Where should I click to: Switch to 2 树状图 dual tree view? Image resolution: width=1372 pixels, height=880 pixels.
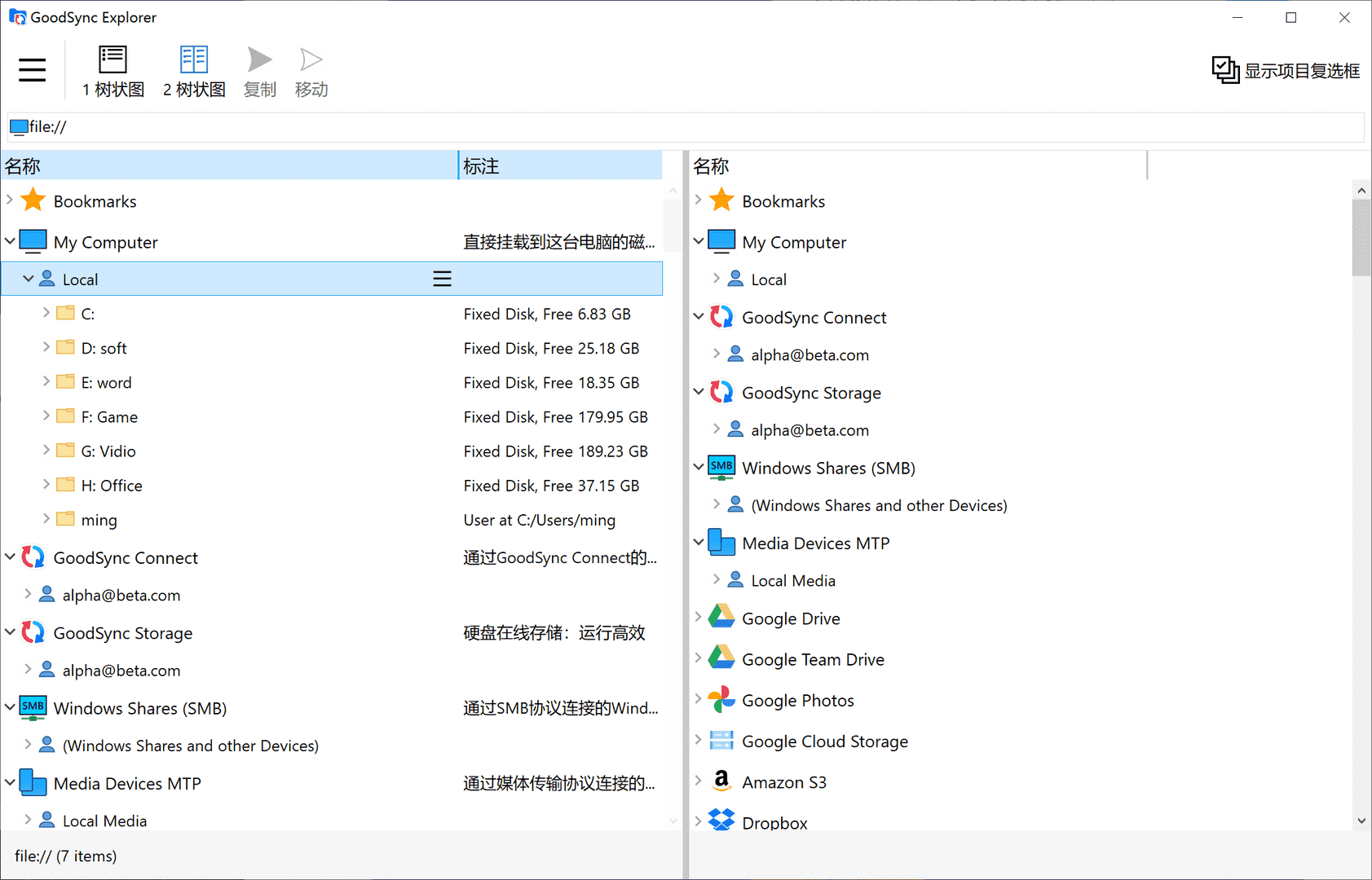click(194, 72)
